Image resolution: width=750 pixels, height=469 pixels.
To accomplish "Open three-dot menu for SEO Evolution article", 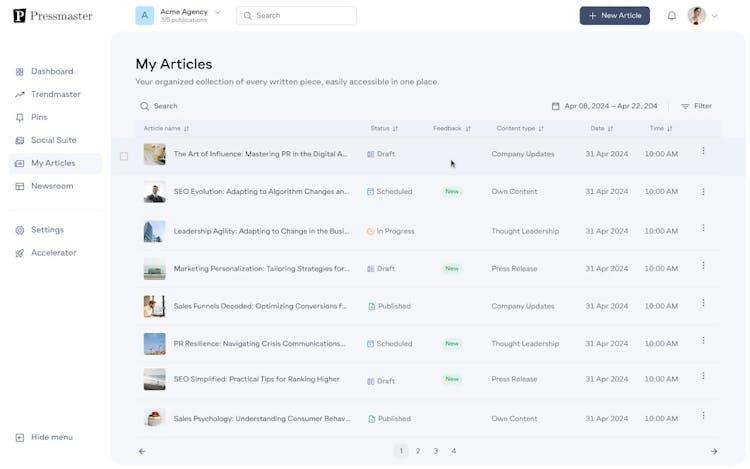I will click(703, 190).
